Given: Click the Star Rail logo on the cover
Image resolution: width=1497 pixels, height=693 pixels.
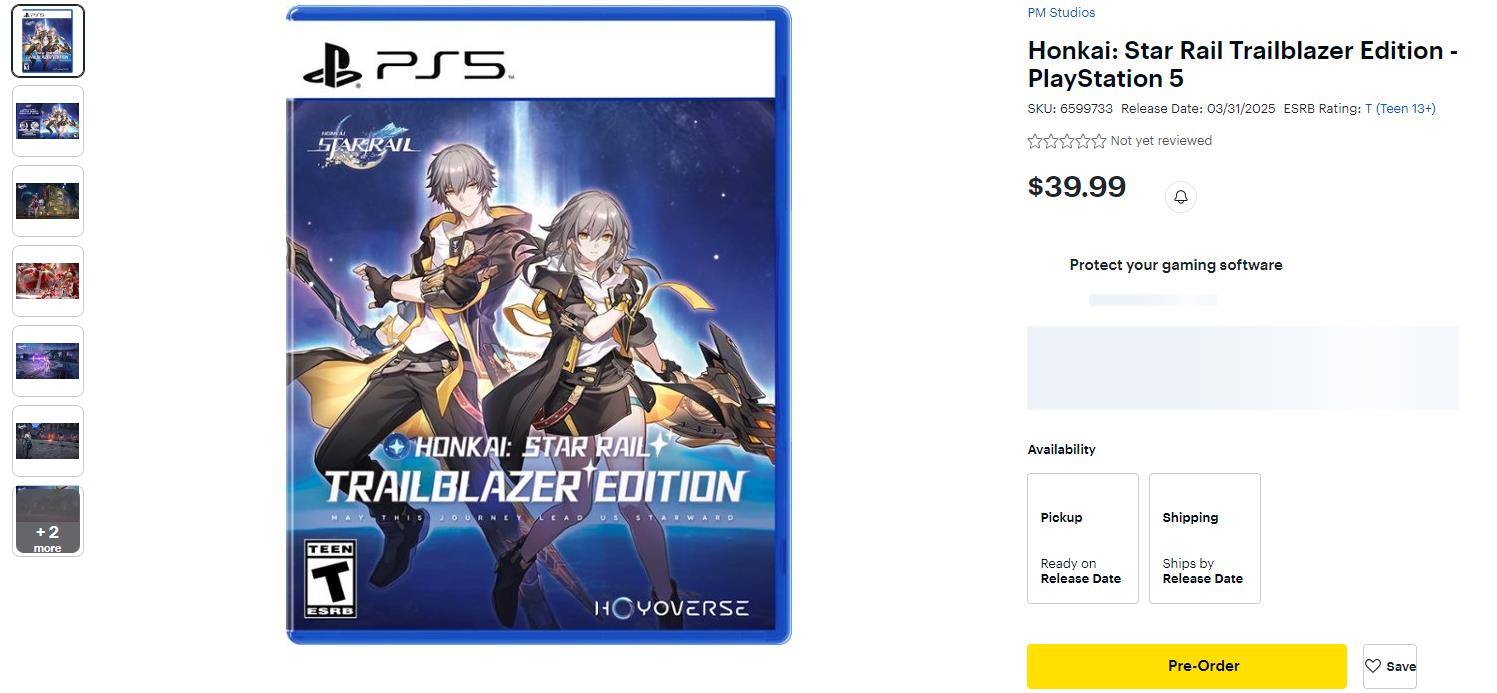Looking at the screenshot, I should 363,145.
